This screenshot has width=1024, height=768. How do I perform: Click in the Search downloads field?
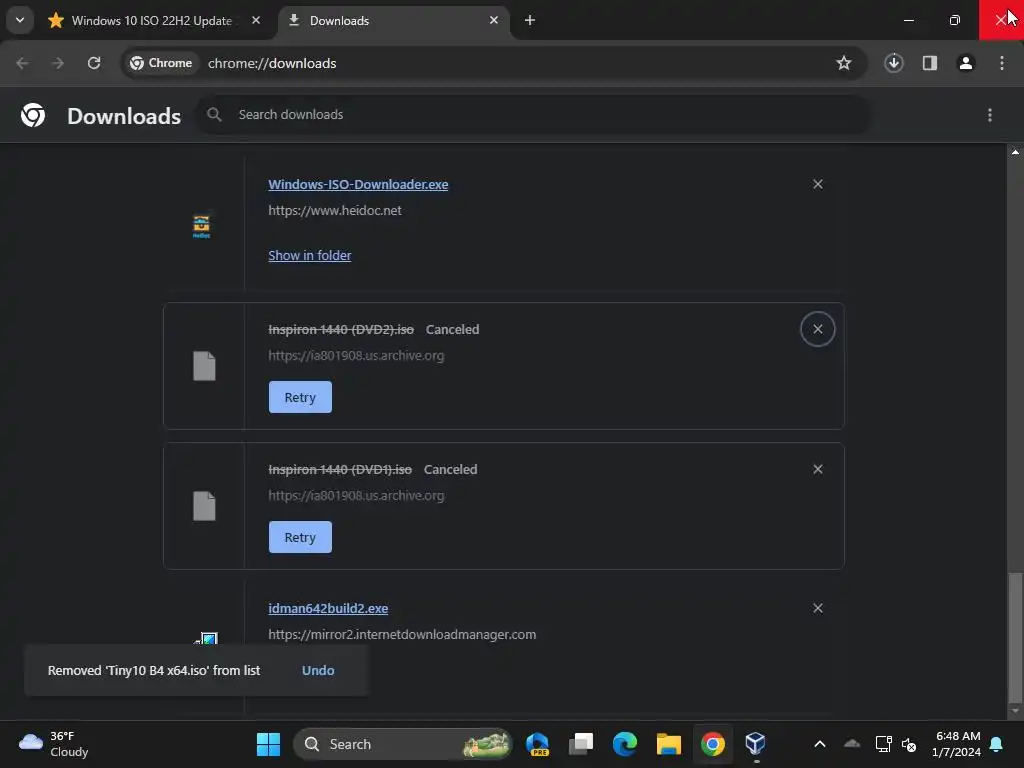(x=532, y=114)
